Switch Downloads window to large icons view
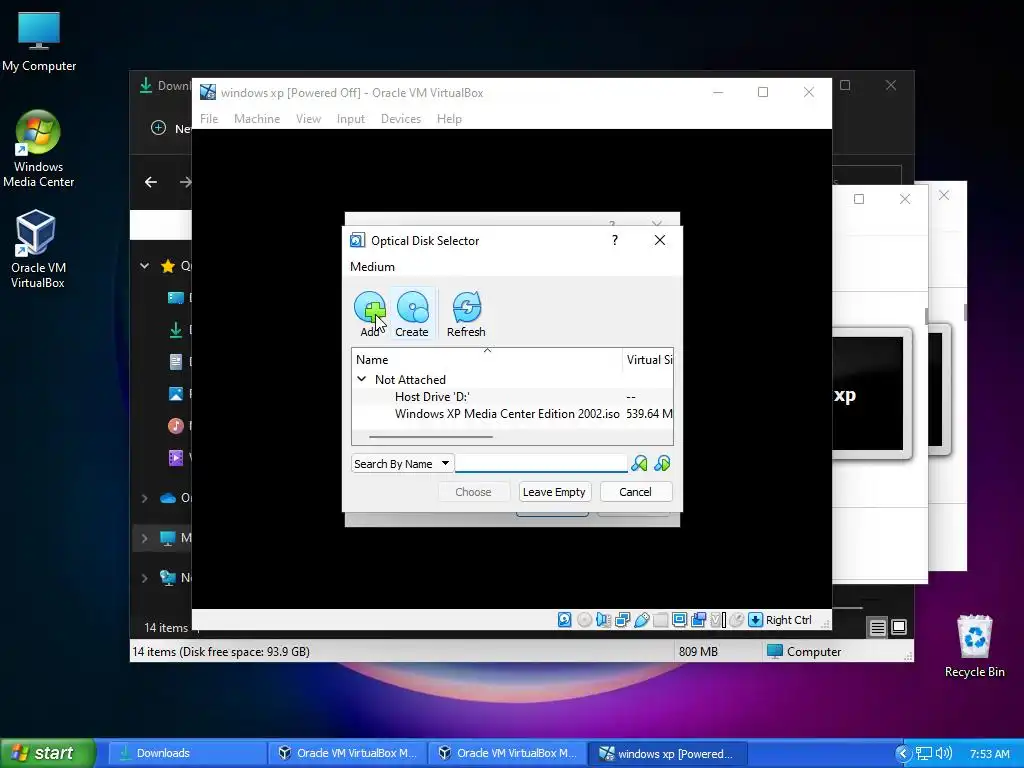 click(899, 628)
